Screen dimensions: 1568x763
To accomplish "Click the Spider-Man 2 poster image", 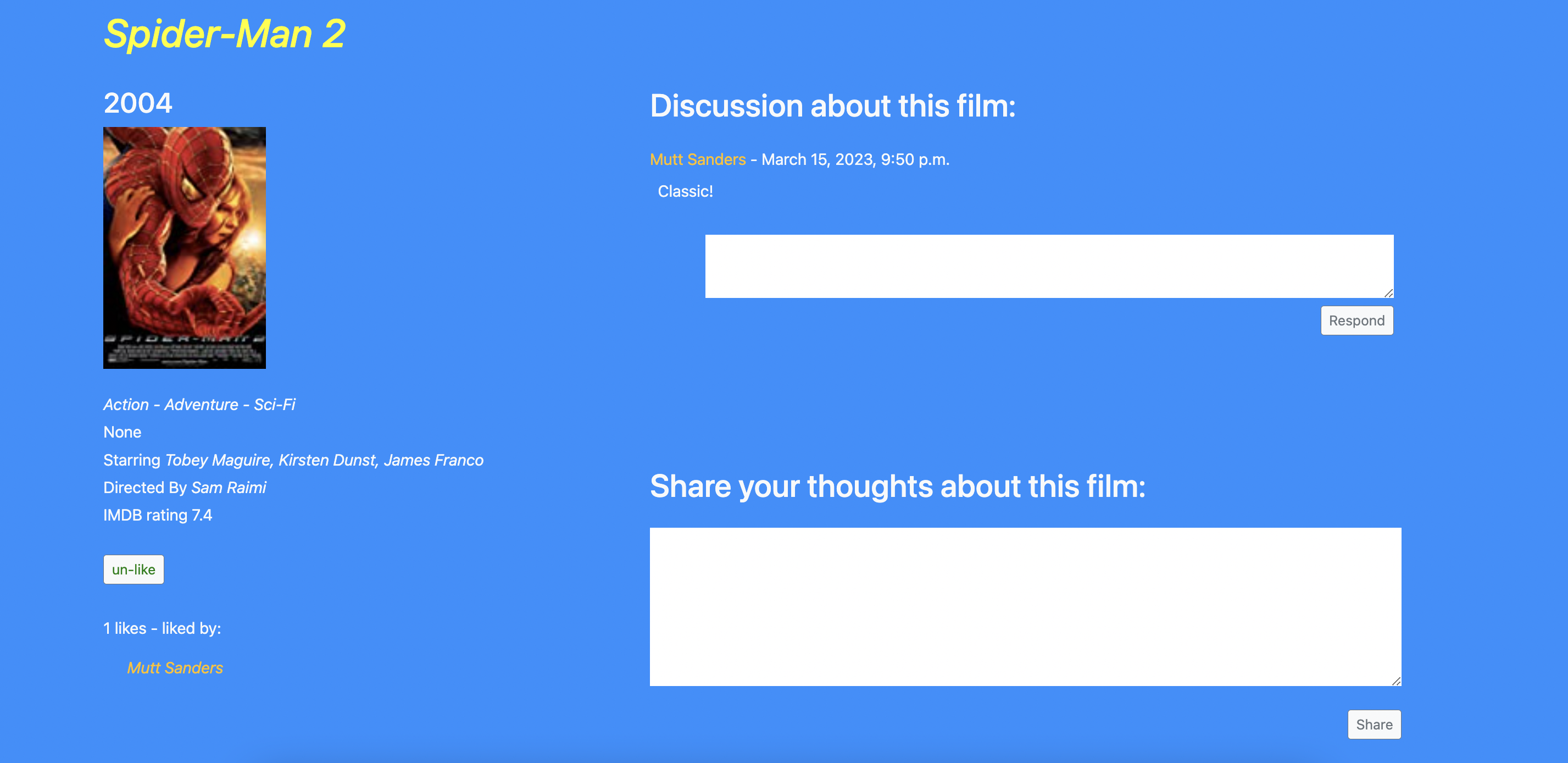I will click(185, 247).
